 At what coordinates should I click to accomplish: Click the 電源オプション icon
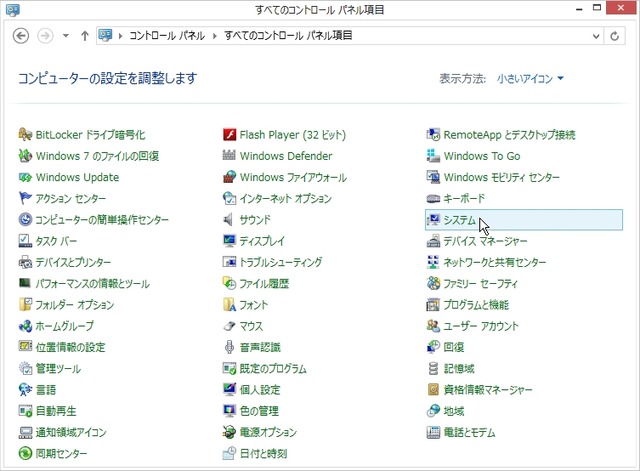coord(229,432)
